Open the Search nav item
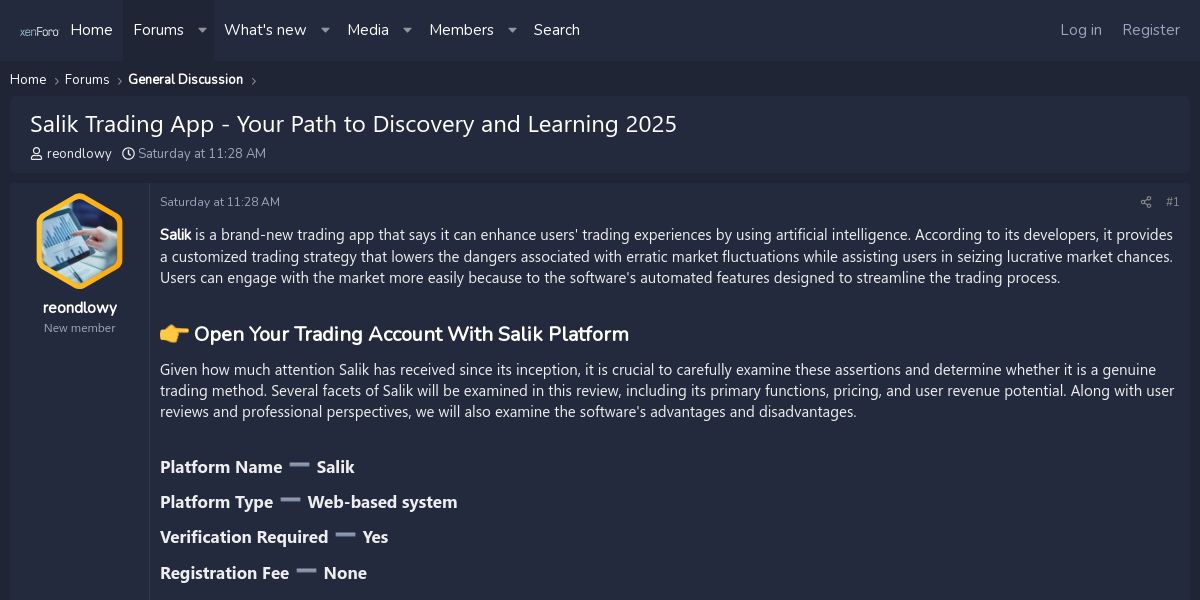This screenshot has height=600, width=1200. [x=556, y=30]
